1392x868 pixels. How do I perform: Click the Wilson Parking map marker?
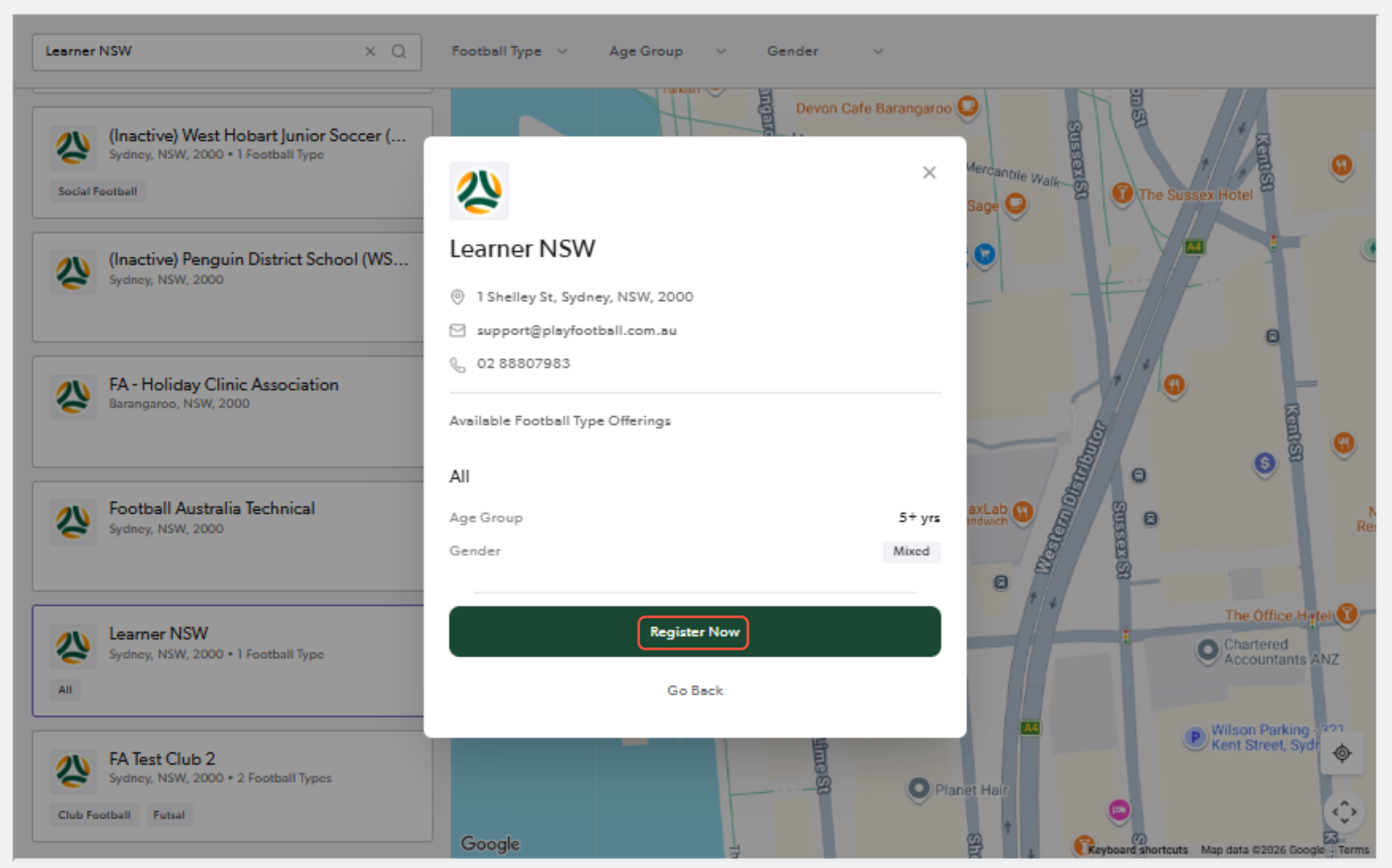point(1195,737)
